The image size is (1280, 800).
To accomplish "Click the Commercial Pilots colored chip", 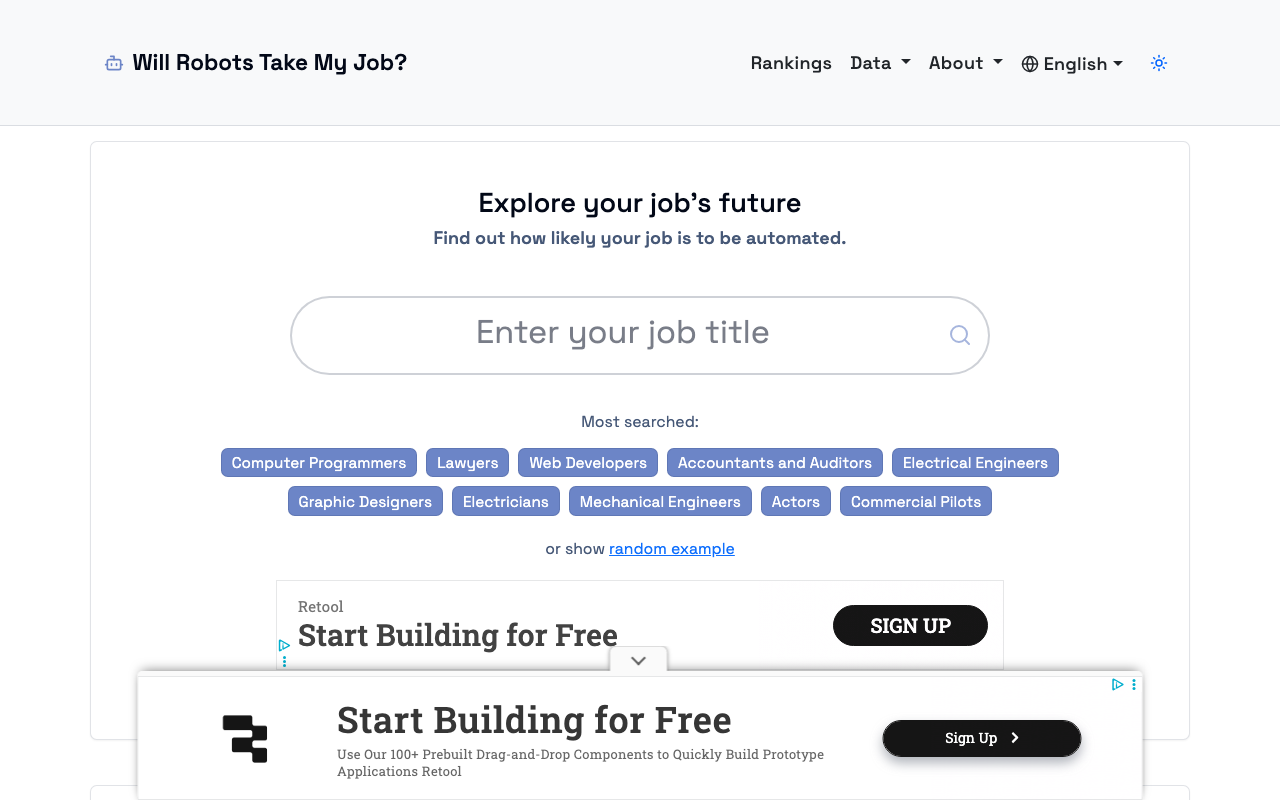I will pos(915,501).
